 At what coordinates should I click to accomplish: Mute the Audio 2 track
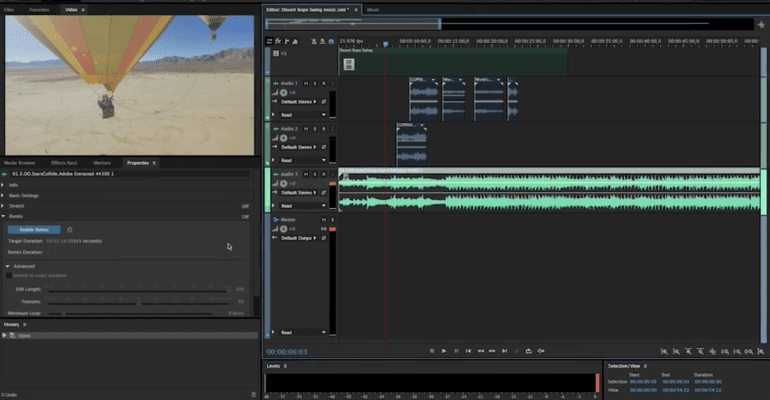pos(306,129)
